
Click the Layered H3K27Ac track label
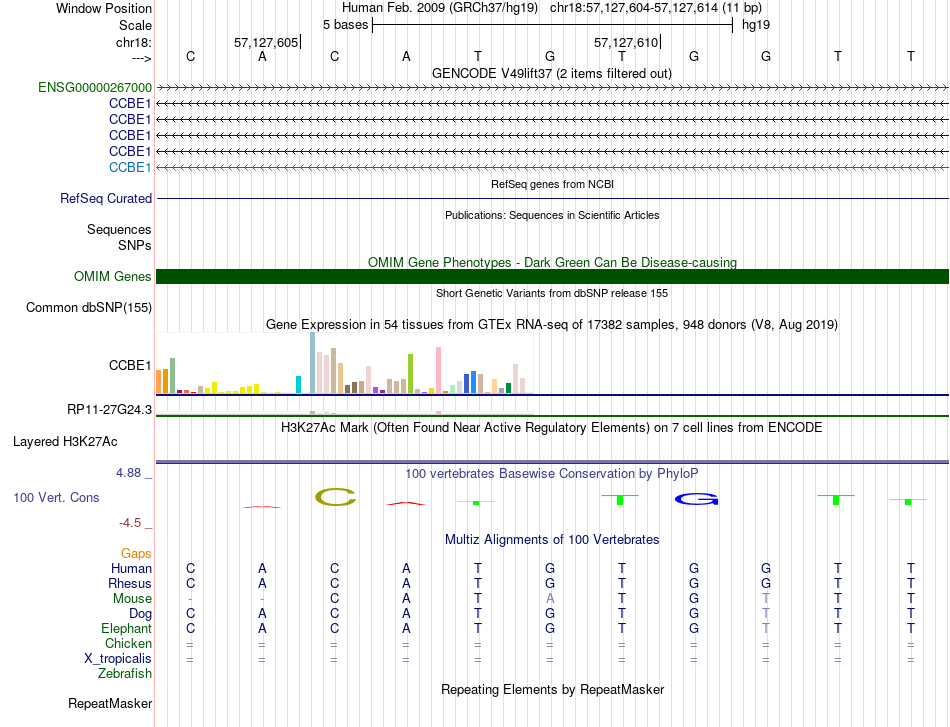click(65, 441)
